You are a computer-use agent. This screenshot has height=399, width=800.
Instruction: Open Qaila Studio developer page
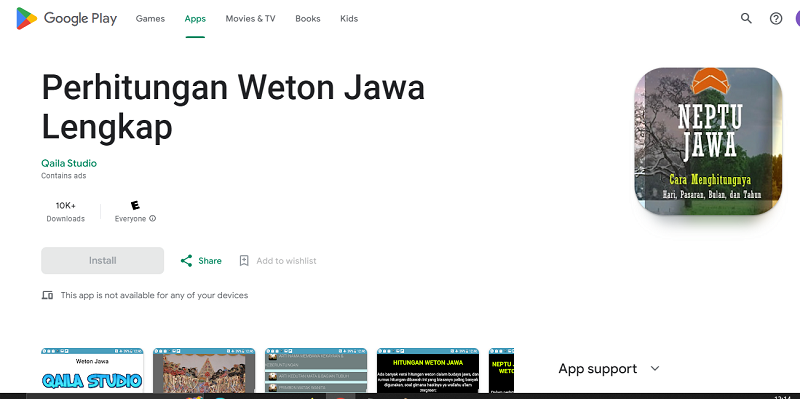(69, 163)
